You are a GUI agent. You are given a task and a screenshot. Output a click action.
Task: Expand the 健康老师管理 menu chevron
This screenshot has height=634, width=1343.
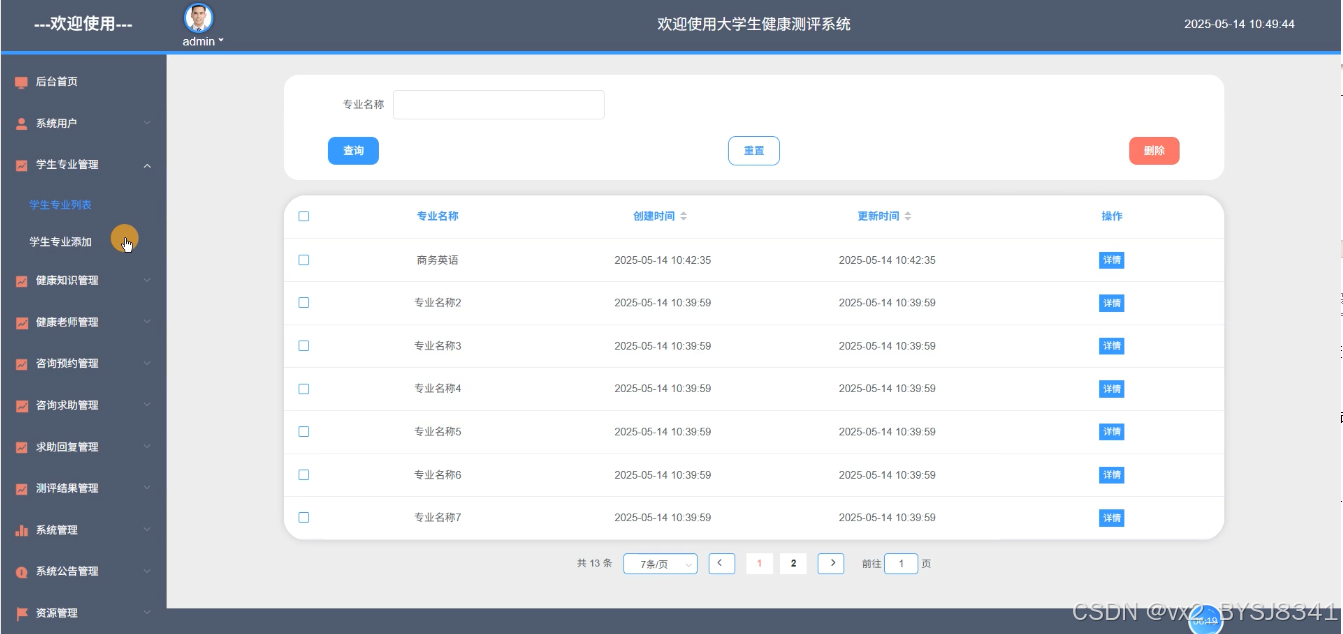point(147,323)
